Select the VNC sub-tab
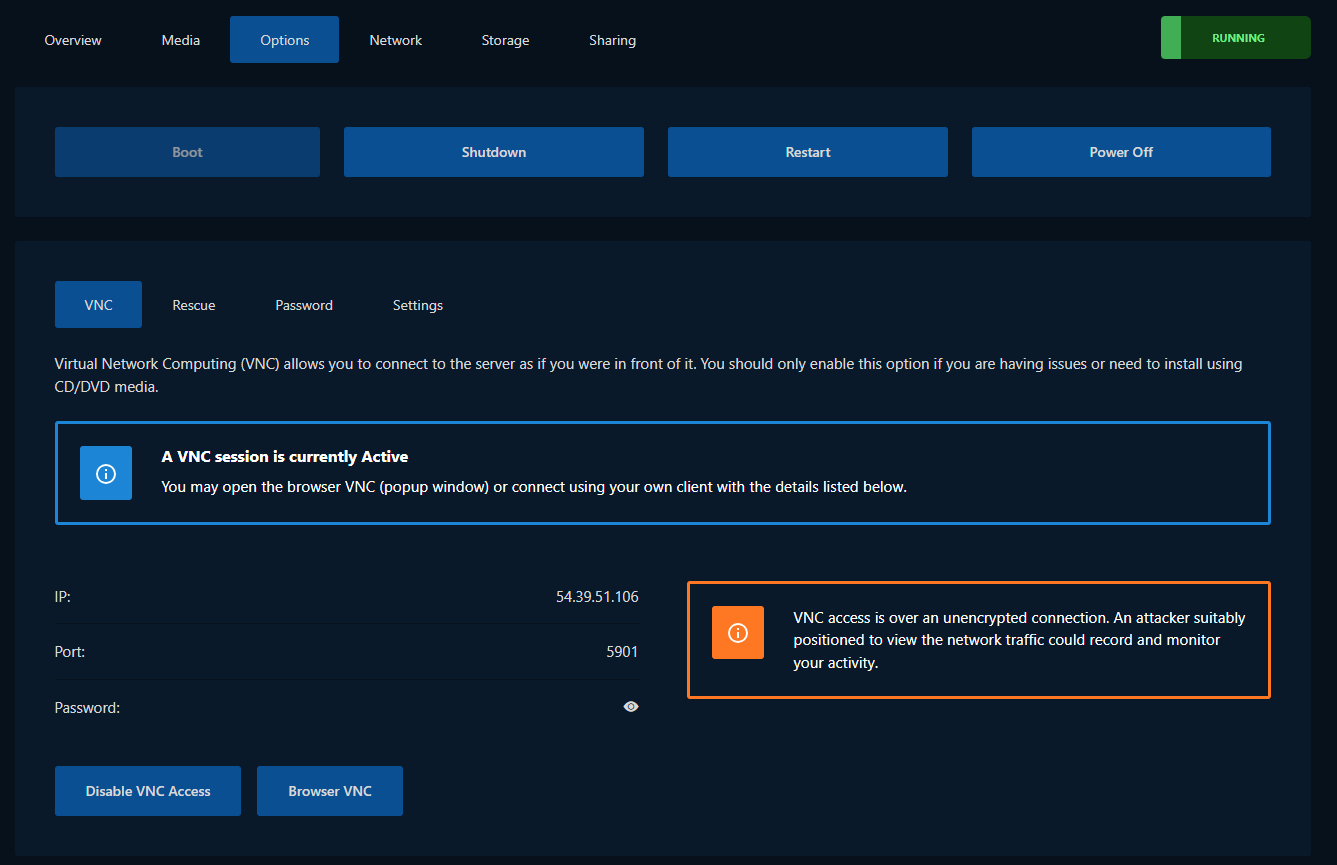This screenshot has height=865, width=1337. click(x=98, y=305)
